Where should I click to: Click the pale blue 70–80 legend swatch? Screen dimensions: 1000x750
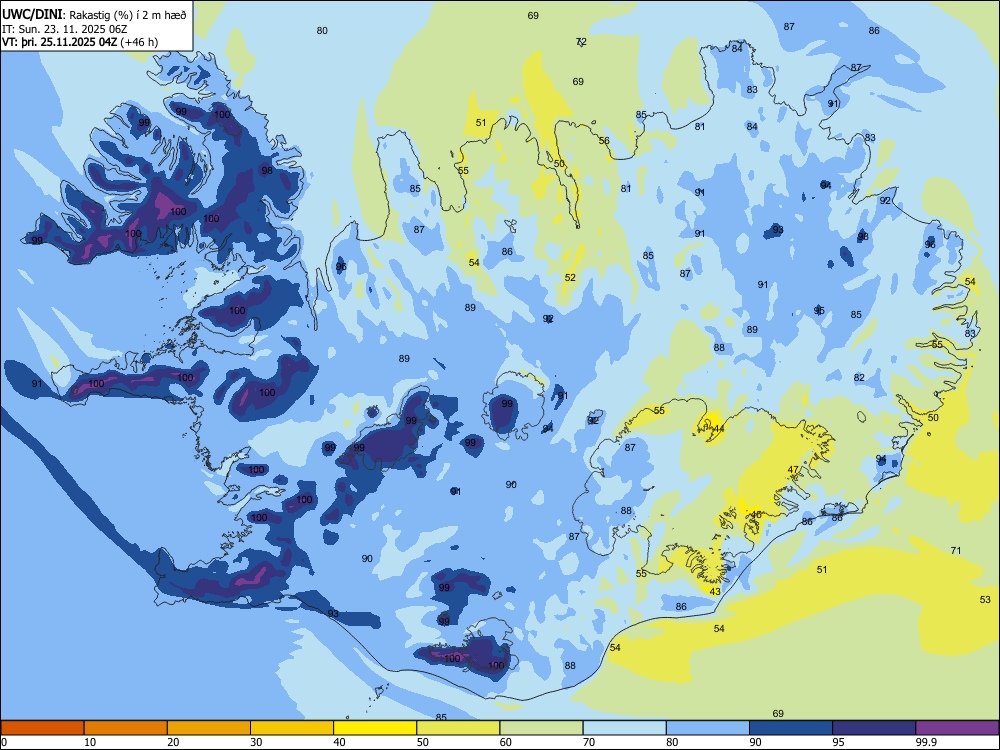pyautogui.click(x=624, y=727)
